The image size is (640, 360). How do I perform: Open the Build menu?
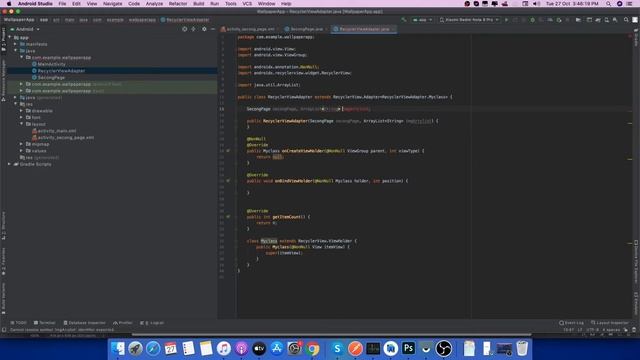click(x=199, y=4)
